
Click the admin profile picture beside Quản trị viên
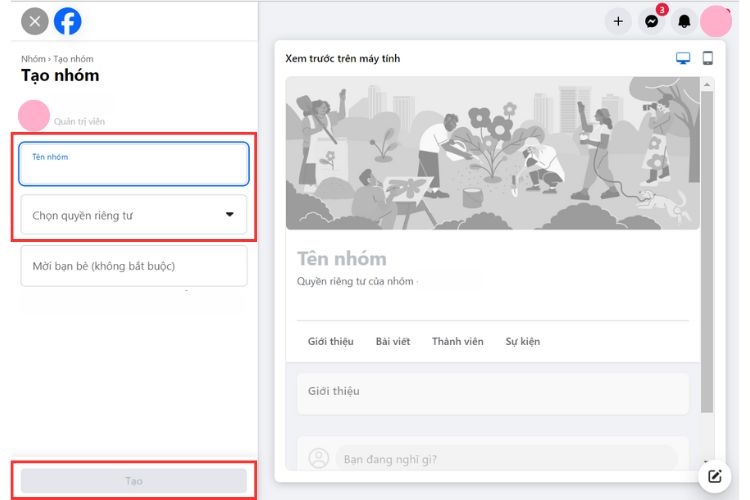point(34,115)
